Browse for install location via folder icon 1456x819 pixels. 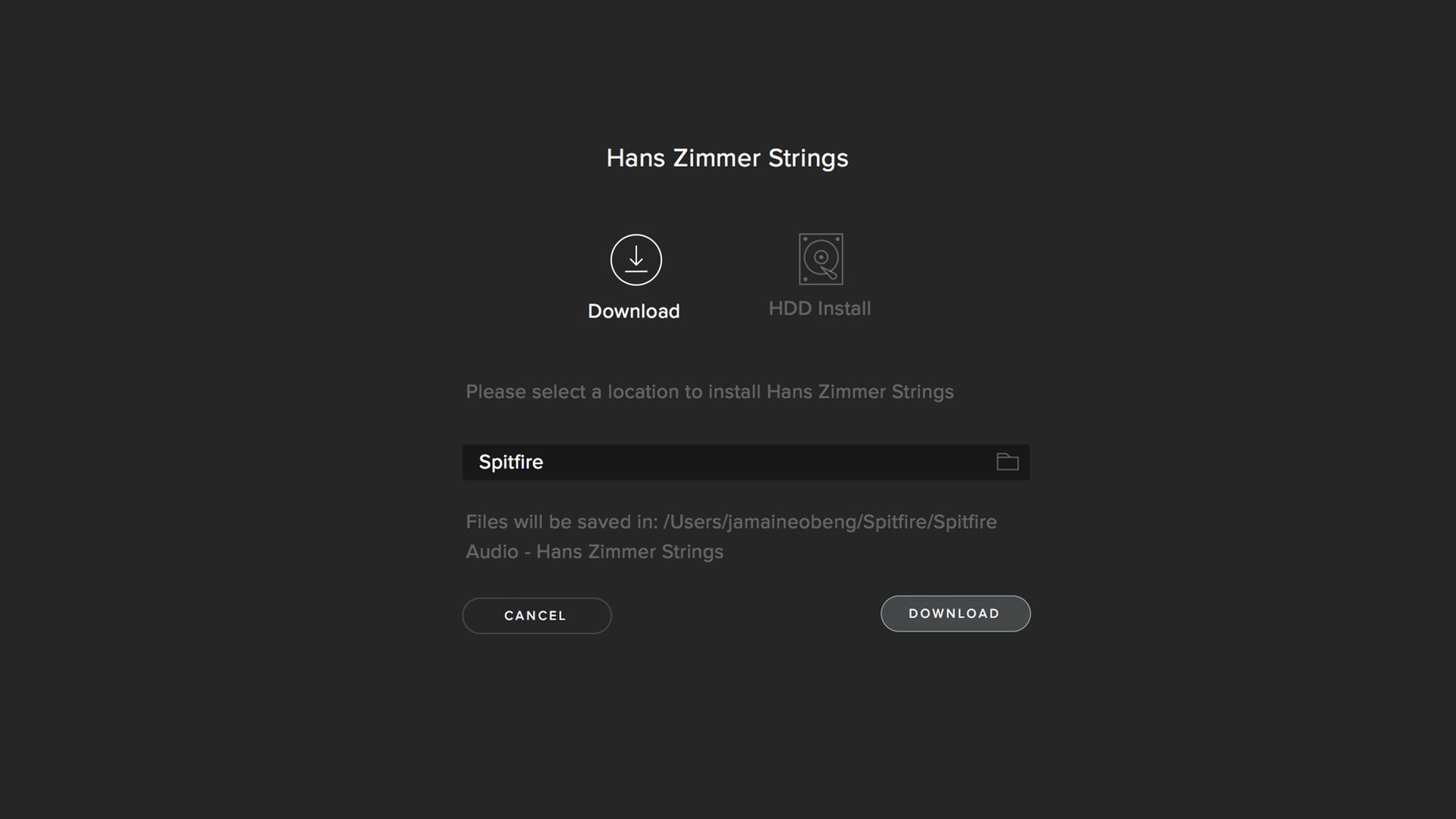(x=1007, y=462)
